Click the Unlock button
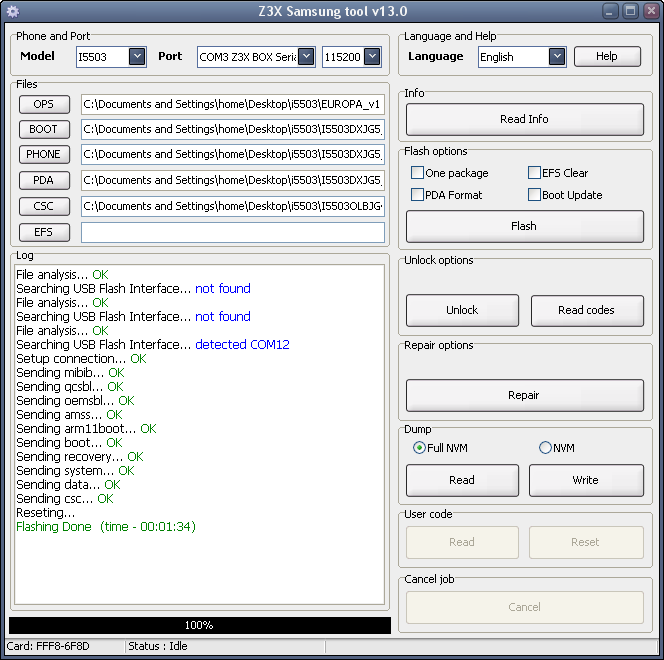This screenshot has height=660, width=664. coord(462,310)
